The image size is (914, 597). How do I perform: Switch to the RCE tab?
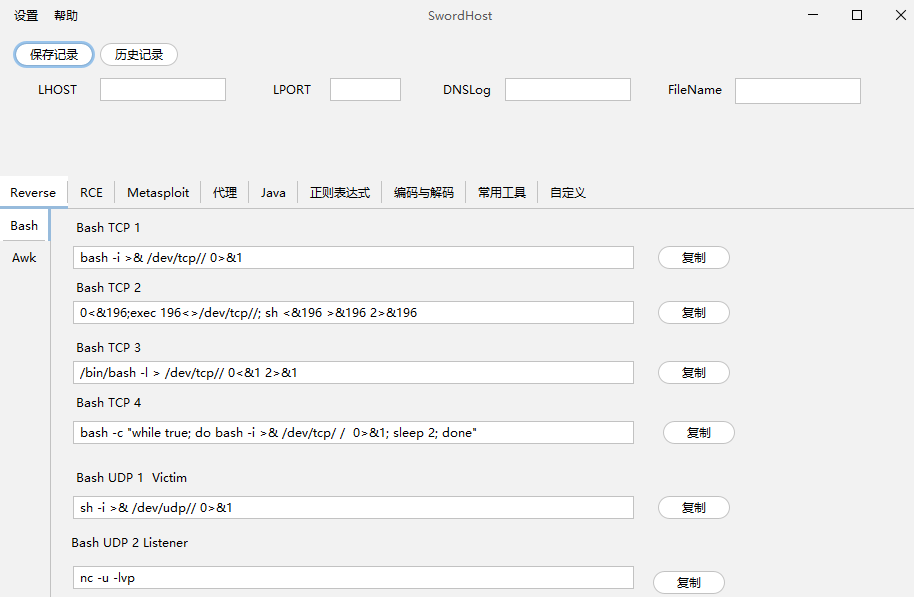(x=91, y=192)
